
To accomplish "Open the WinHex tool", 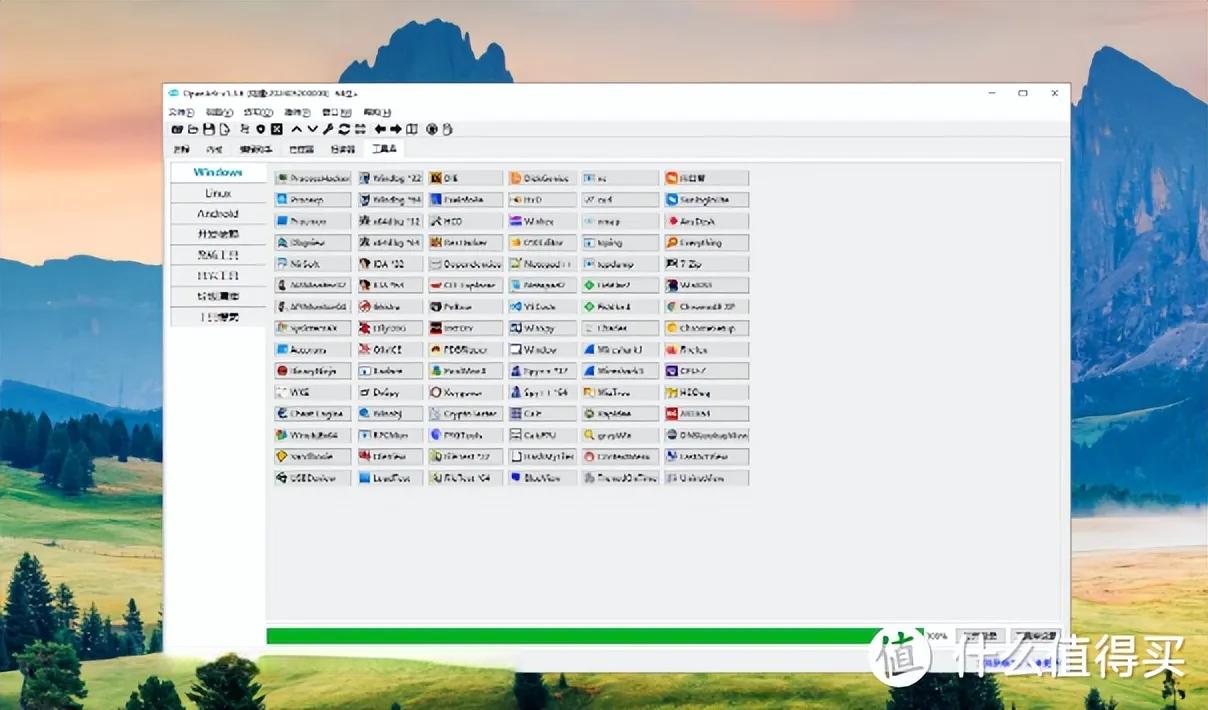I will (542, 221).
